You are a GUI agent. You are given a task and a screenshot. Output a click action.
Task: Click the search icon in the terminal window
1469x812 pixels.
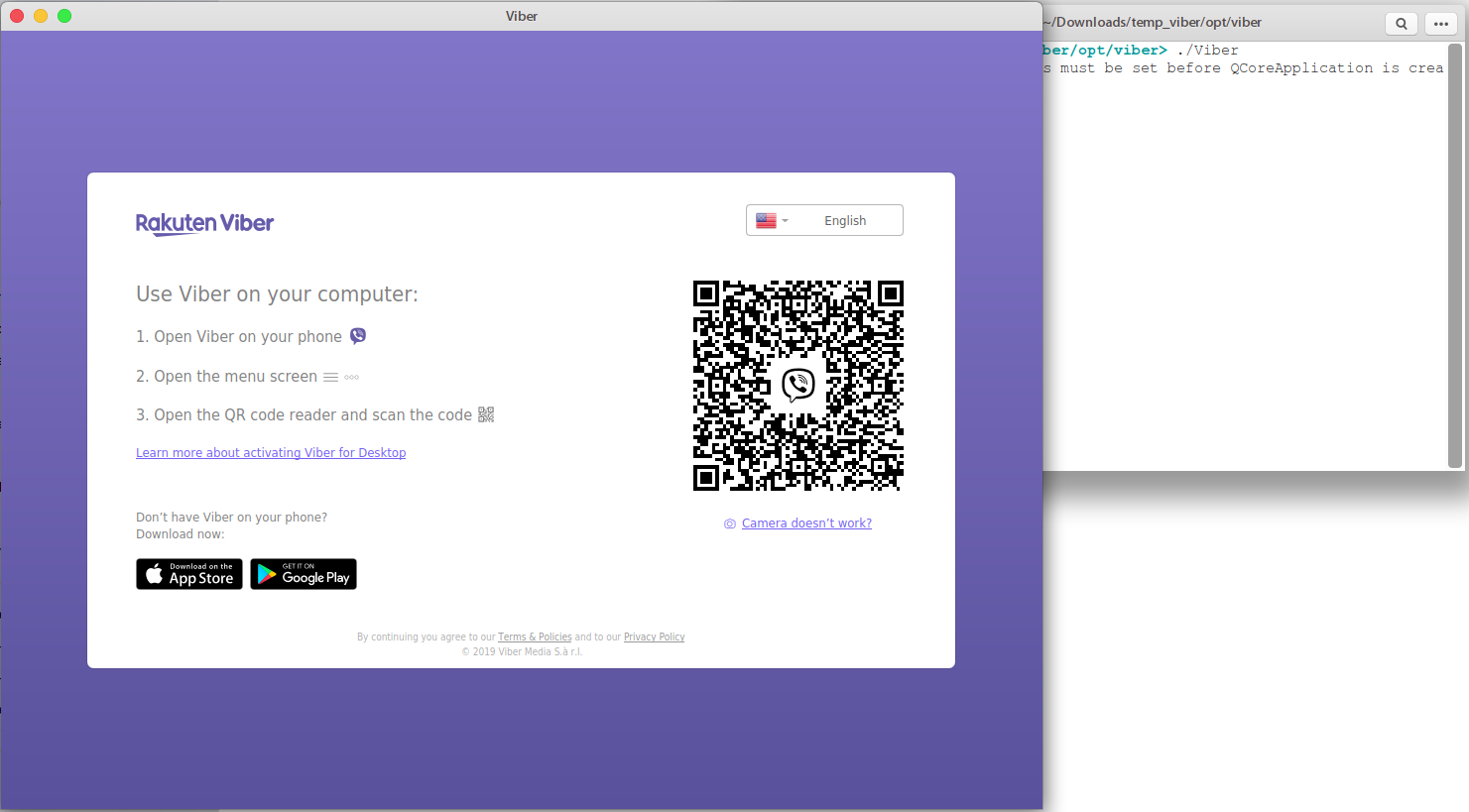(x=1402, y=24)
